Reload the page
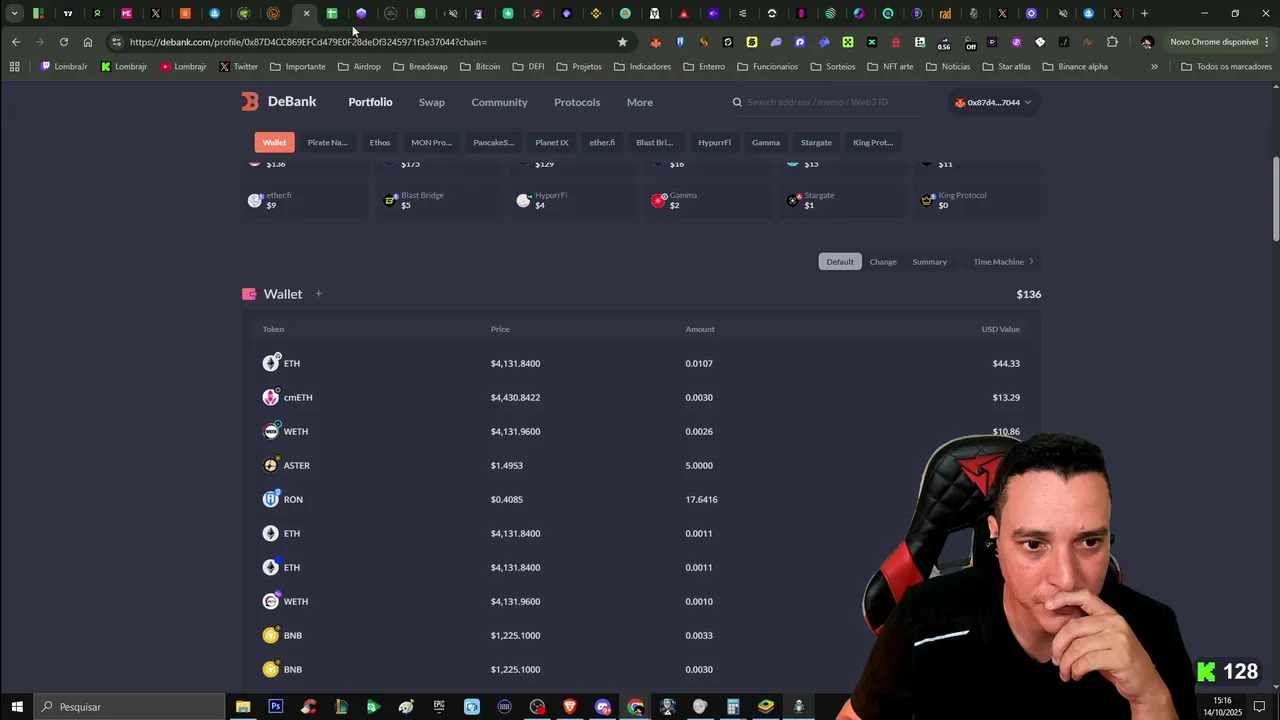1280x720 pixels. pos(63,42)
